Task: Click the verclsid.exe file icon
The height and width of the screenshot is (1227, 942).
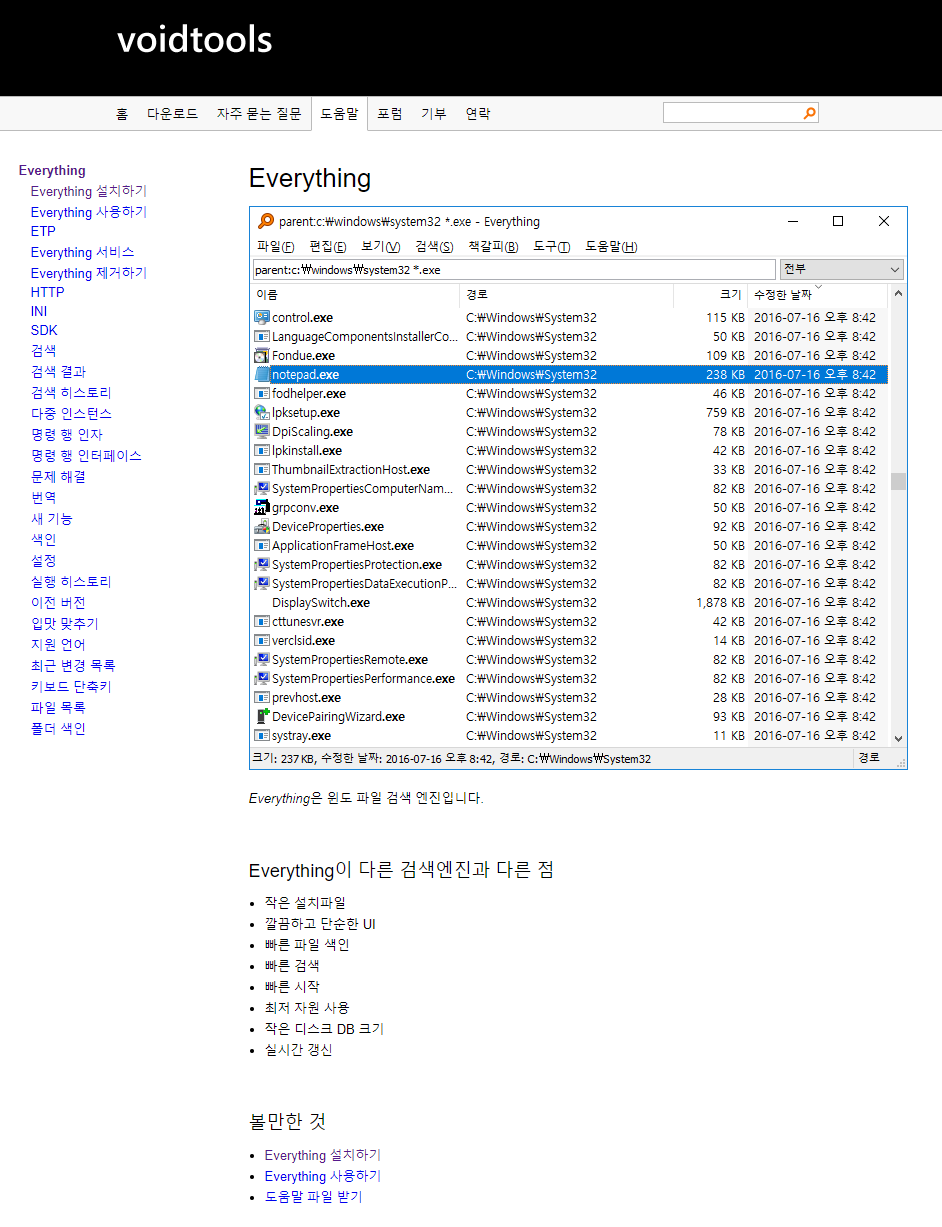Action: click(262, 640)
